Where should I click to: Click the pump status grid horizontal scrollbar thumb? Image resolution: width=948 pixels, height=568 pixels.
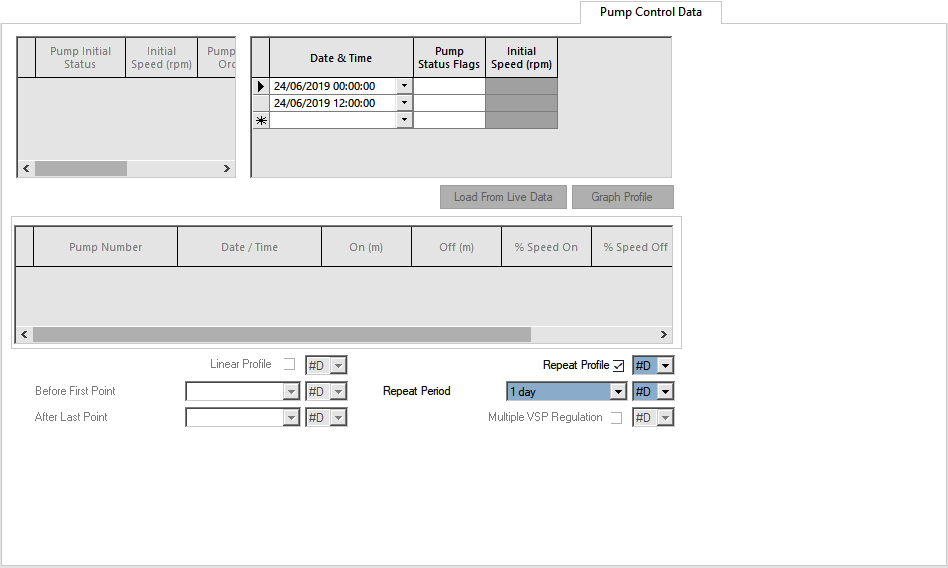(81, 168)
